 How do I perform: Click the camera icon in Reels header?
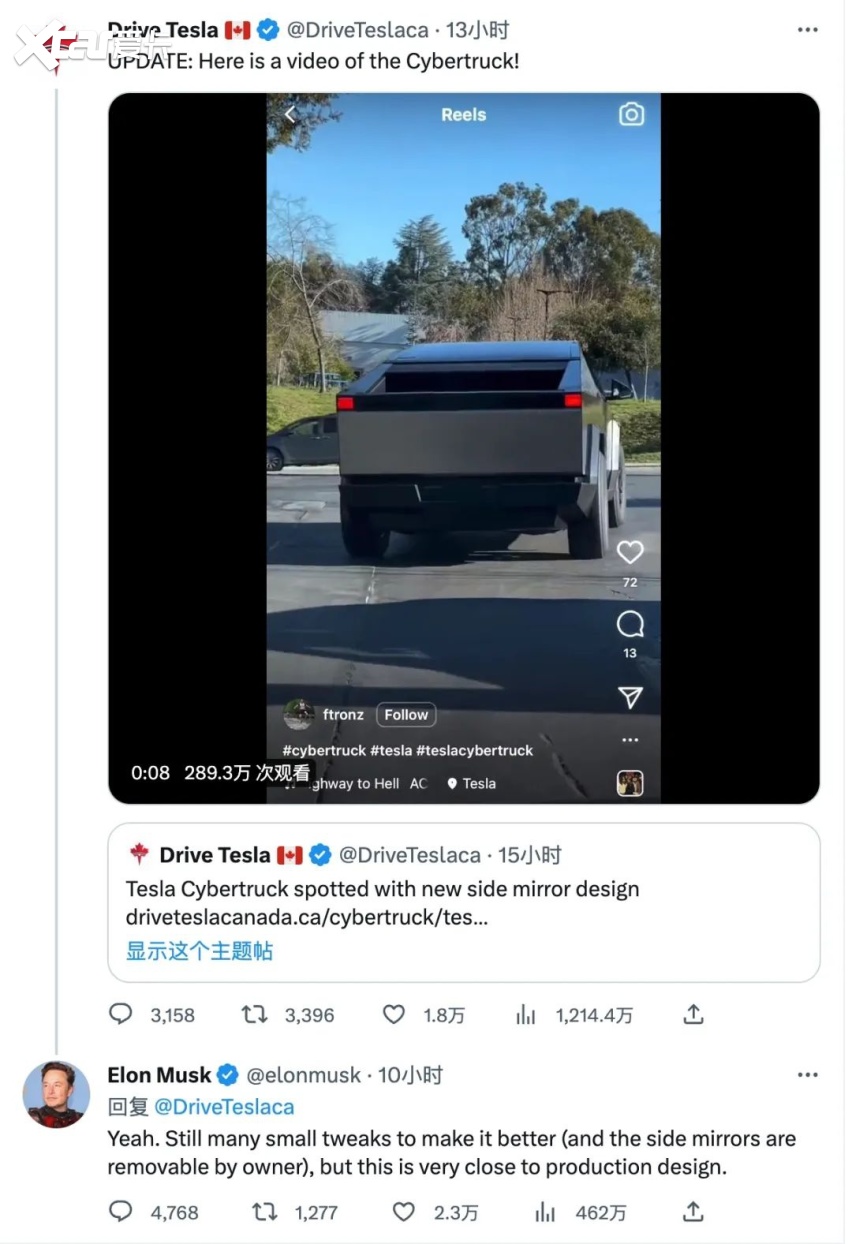(631, 114)
